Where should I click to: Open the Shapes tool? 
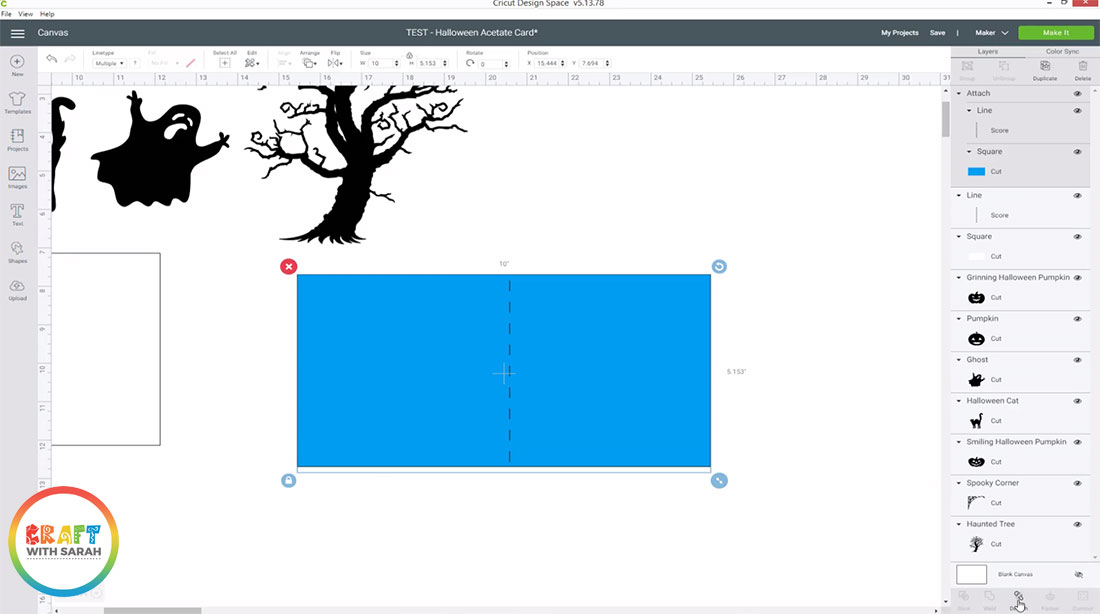click(18, 252)
